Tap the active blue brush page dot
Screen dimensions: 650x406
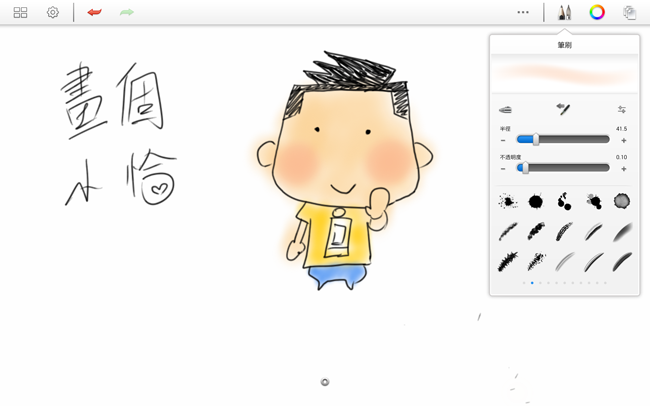click(532, 283)
